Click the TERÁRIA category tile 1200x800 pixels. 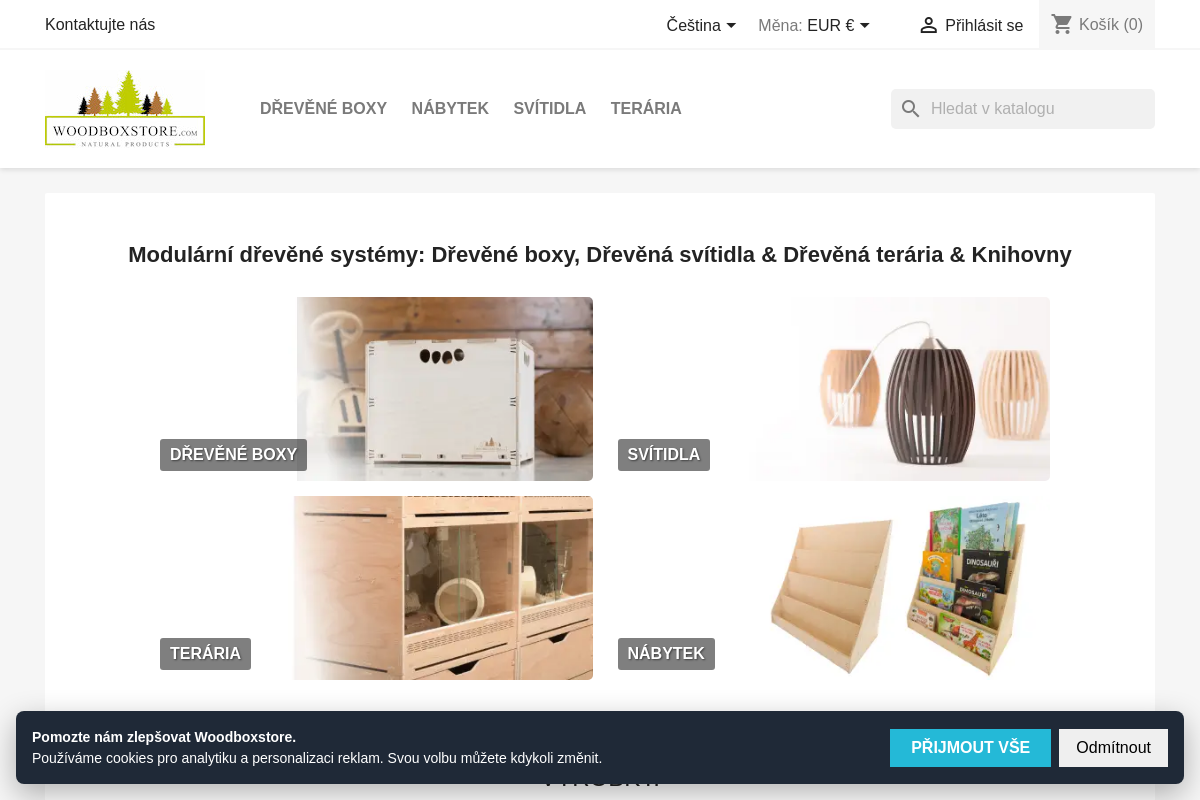(x=205, y=653)
